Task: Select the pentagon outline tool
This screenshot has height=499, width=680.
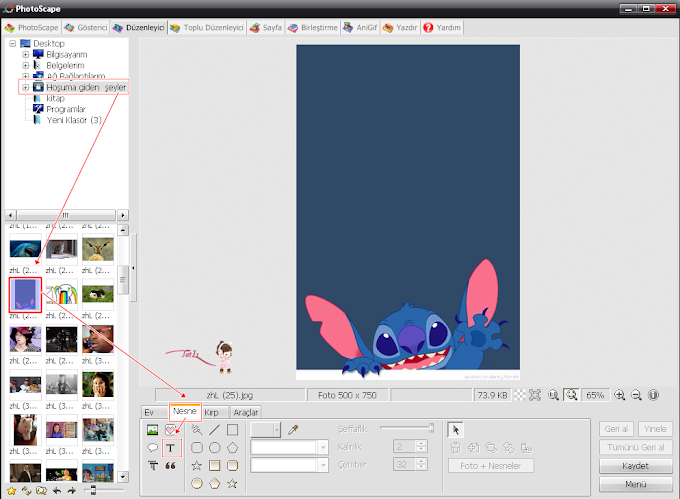Action: 232,447
